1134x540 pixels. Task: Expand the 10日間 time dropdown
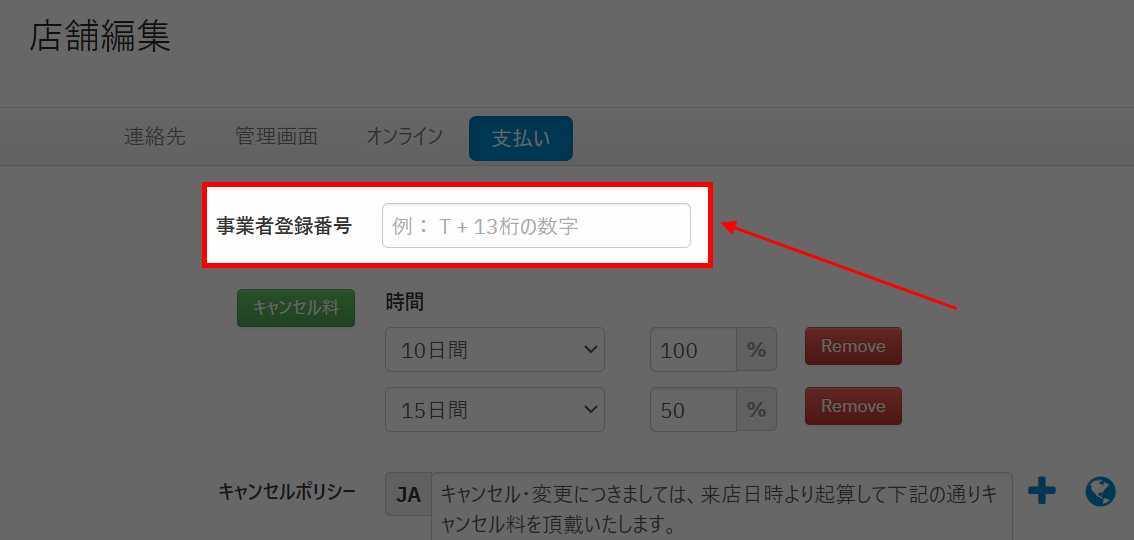494,350
